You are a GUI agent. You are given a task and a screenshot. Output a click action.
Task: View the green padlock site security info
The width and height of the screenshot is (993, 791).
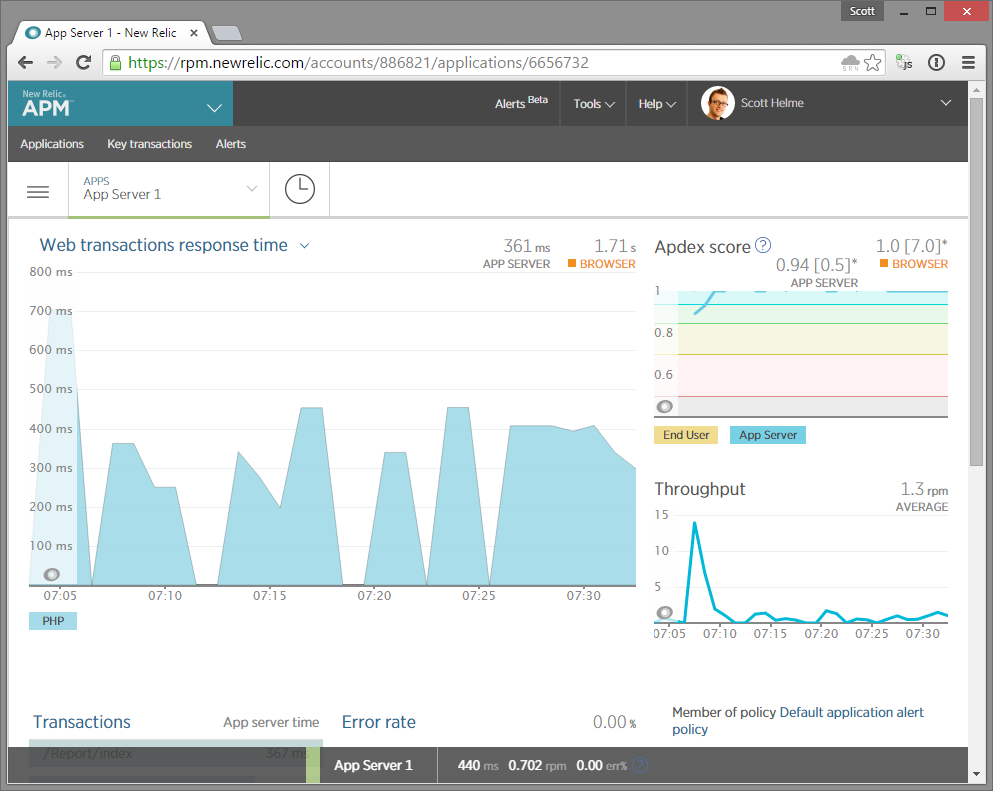115,62
